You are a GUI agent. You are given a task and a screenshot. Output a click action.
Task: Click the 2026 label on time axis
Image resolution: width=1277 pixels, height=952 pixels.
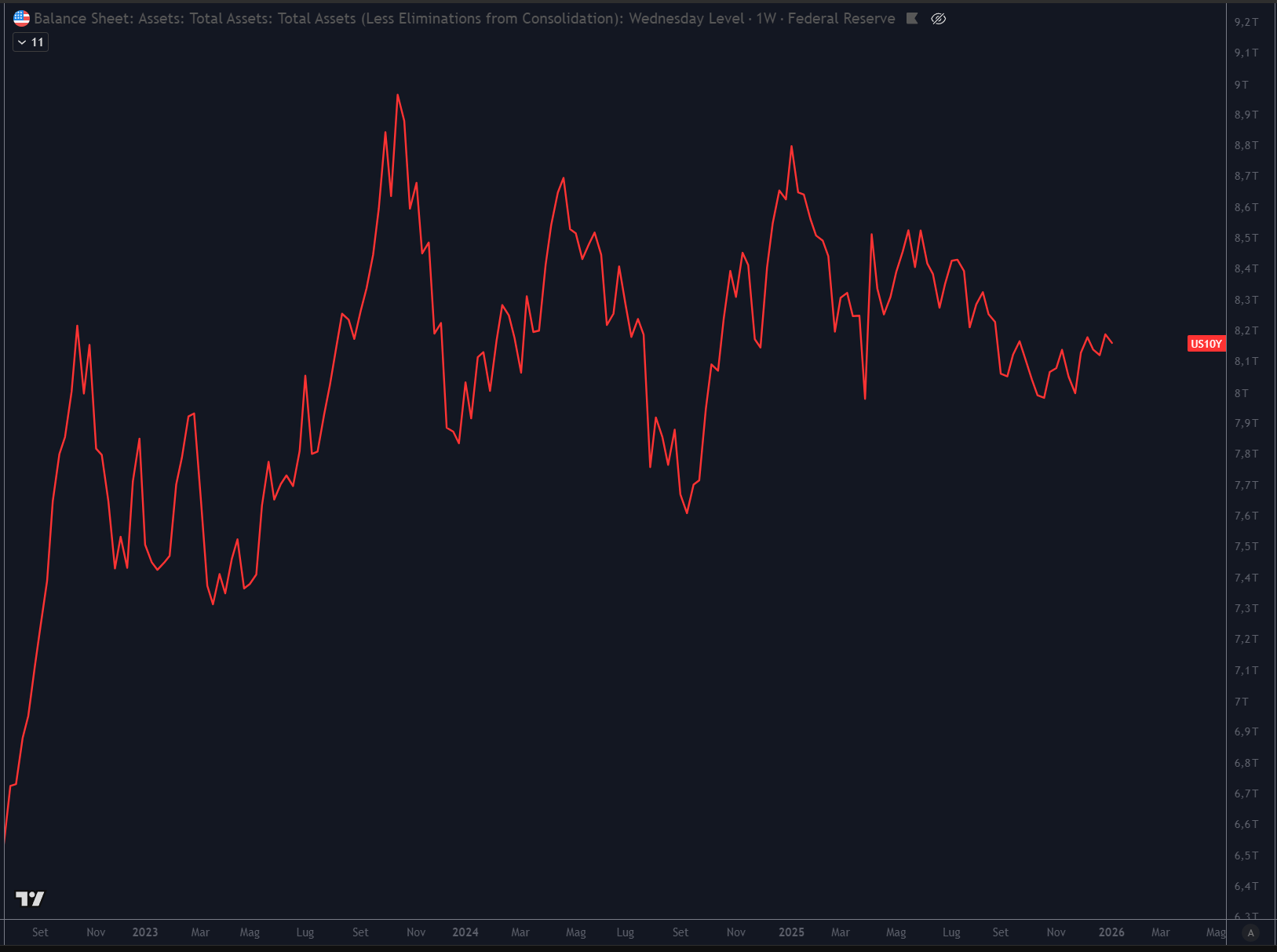pos(1111,932)
